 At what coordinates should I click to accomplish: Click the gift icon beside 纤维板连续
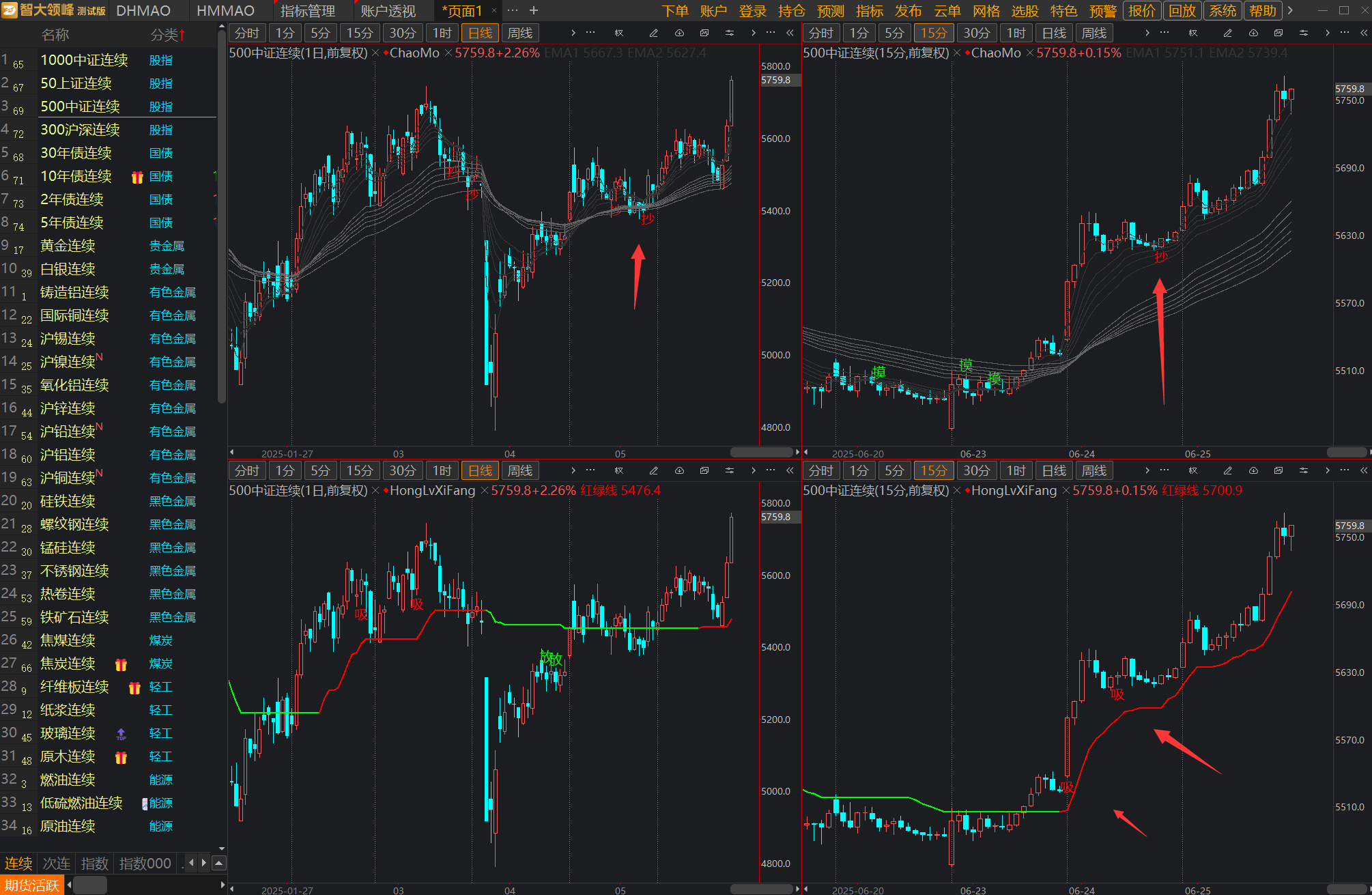click(x=134, y=687)
